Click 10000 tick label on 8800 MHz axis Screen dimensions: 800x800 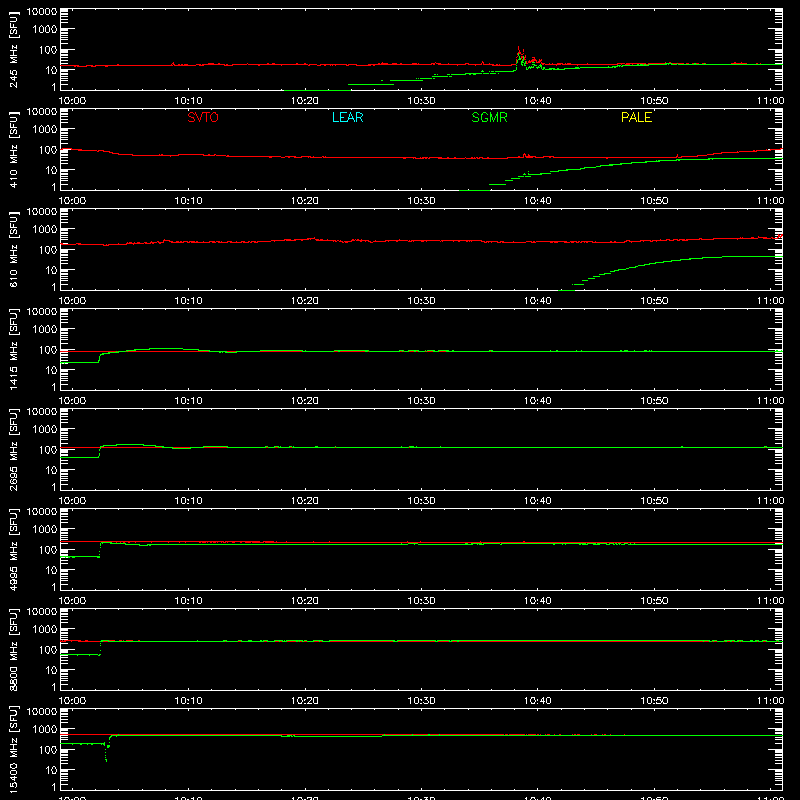42,612
